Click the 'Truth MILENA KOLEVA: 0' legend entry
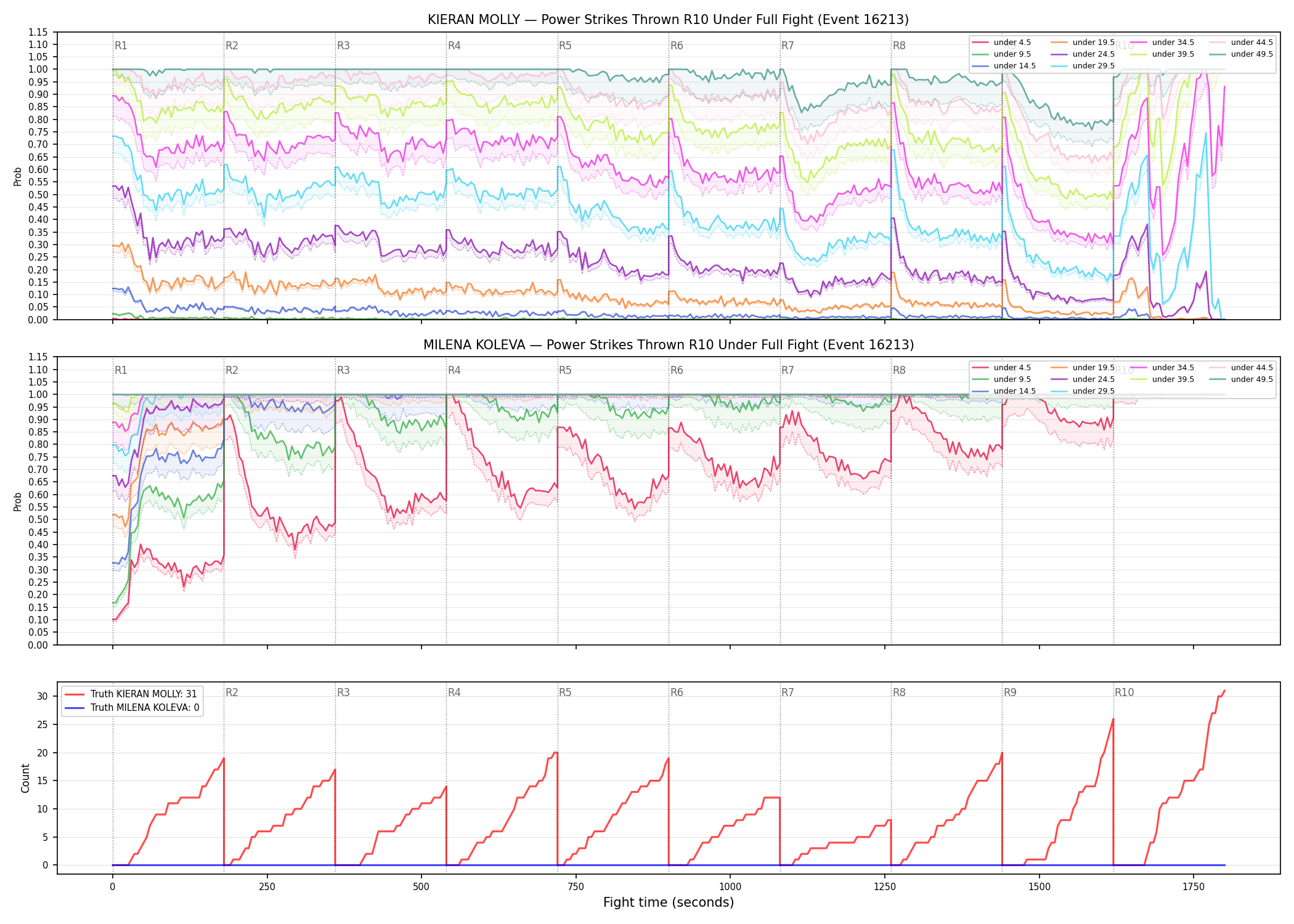Image resolution: width=1294 pixels, height=924 pixels. [132, 708]
